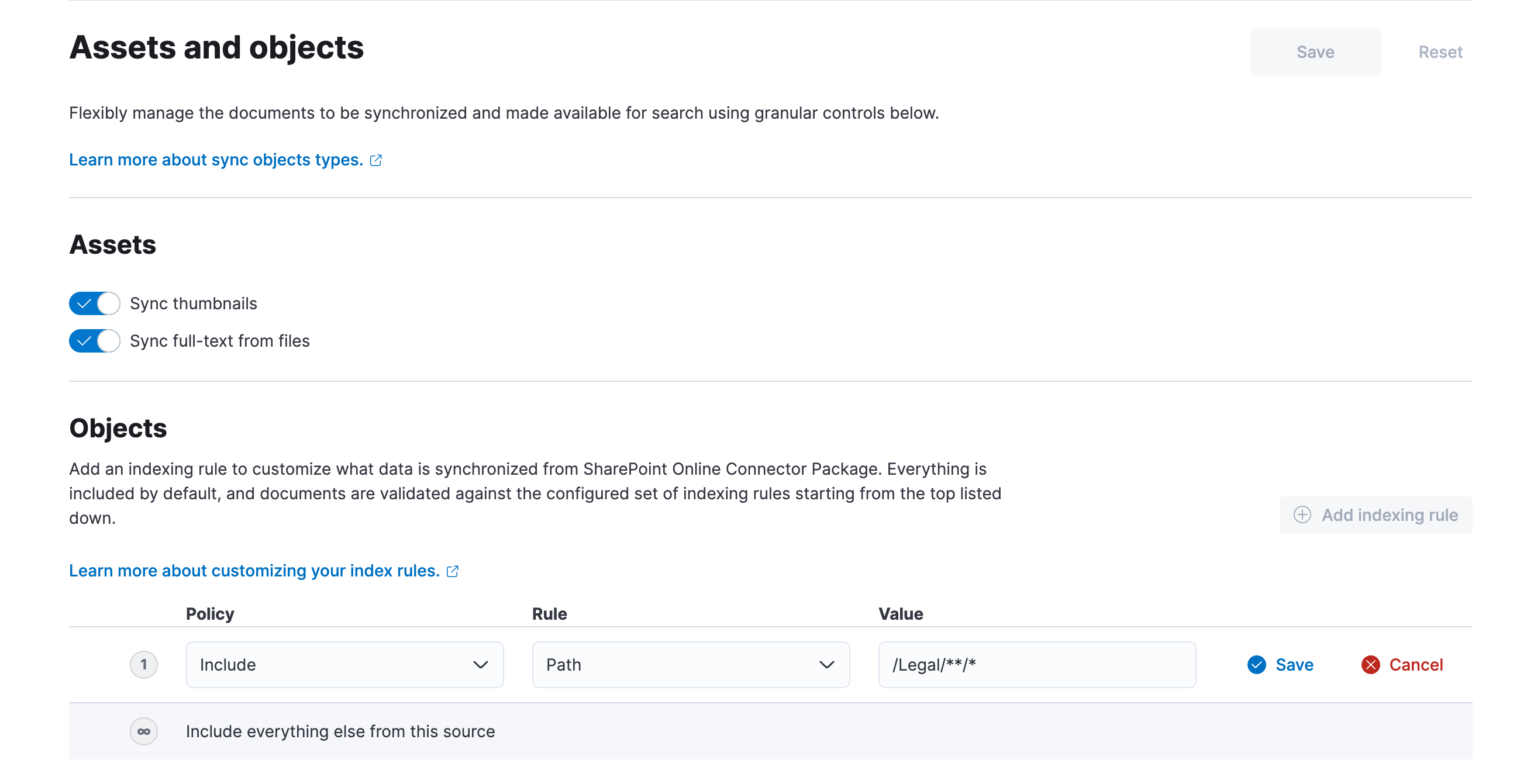
Task: Click the rule order badge numbered 1
Action: click(143, 665)
